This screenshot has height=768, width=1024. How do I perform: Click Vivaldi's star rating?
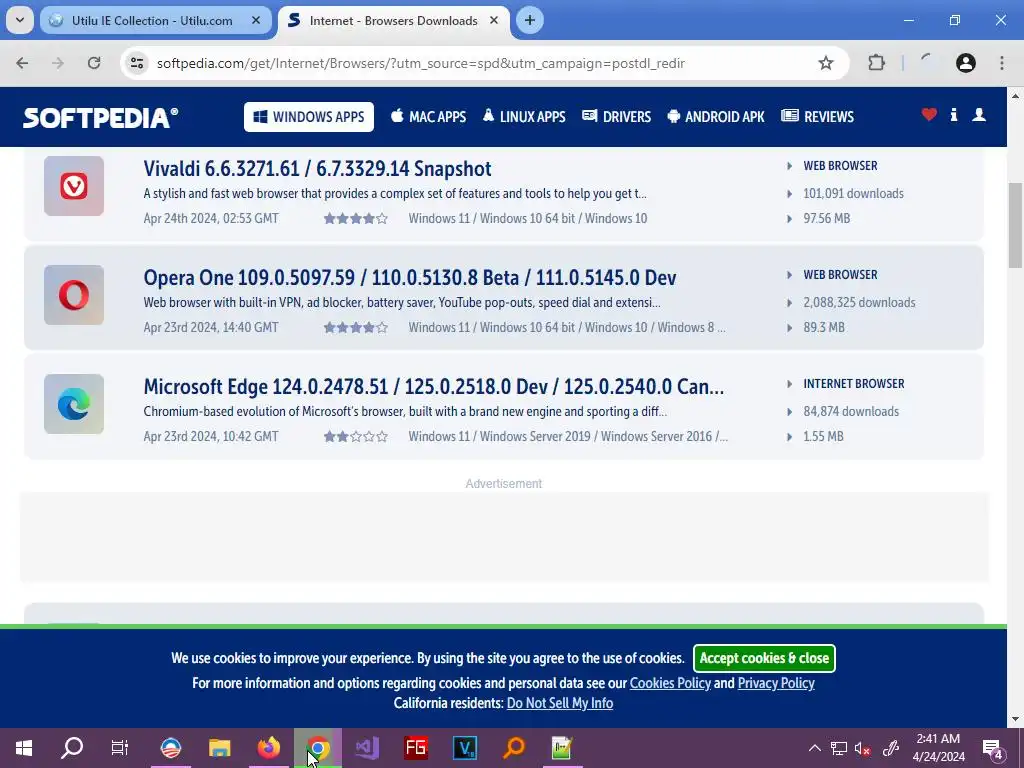[x=355, y=219]
